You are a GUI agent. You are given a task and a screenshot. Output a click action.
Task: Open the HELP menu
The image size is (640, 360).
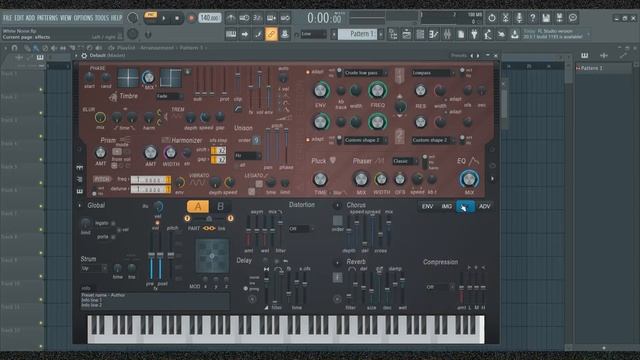[116, 18]
